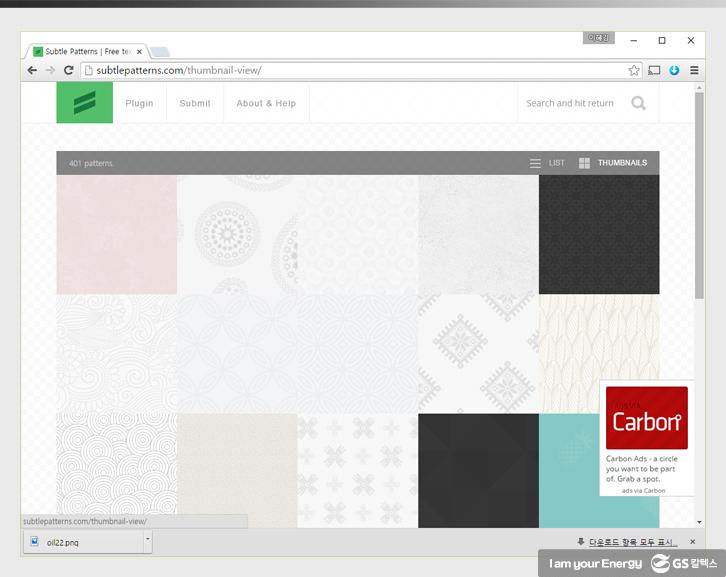Screen dimensions: 726x577
Task: Open the Plugin menu item
Action: (x=139, y=103)
